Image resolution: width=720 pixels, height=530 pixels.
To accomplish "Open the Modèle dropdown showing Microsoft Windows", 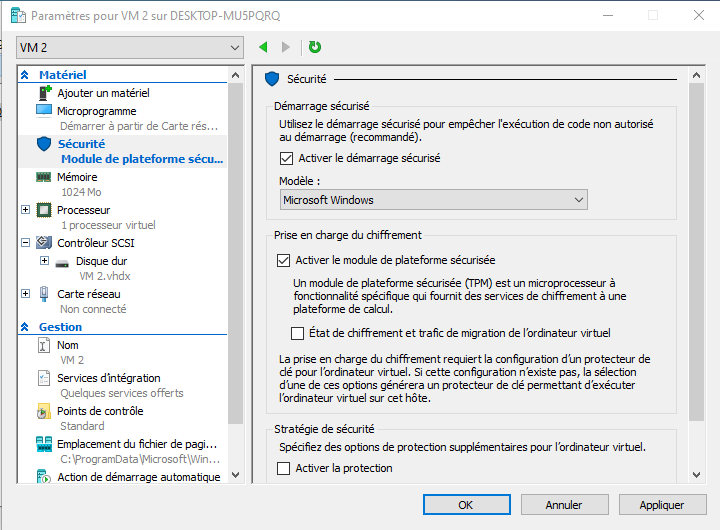I will [x=433, y=200].
